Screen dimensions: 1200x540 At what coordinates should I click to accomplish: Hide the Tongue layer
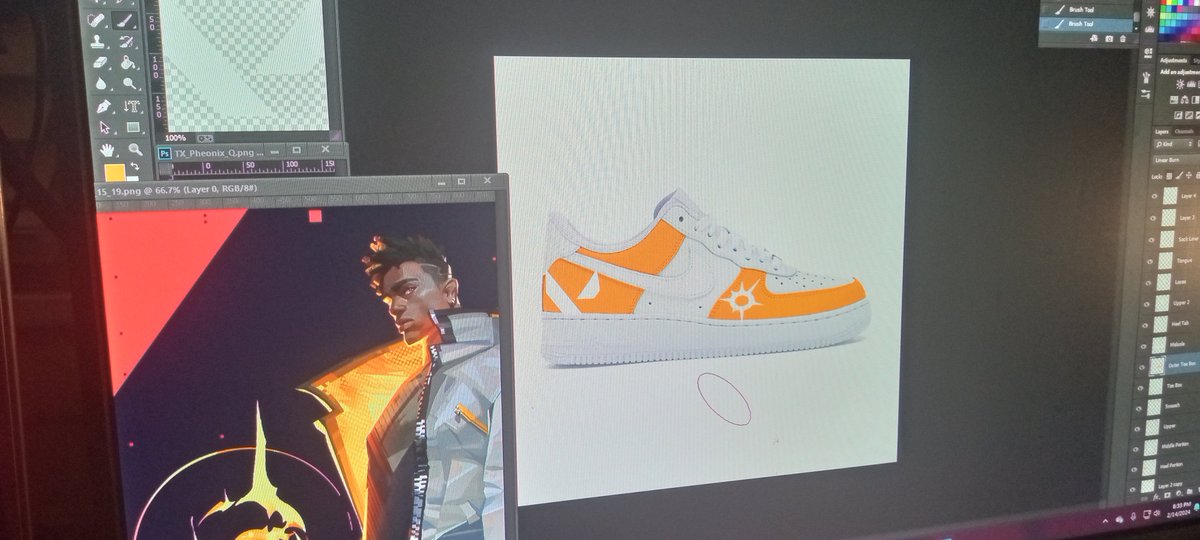click(1152, 261)
